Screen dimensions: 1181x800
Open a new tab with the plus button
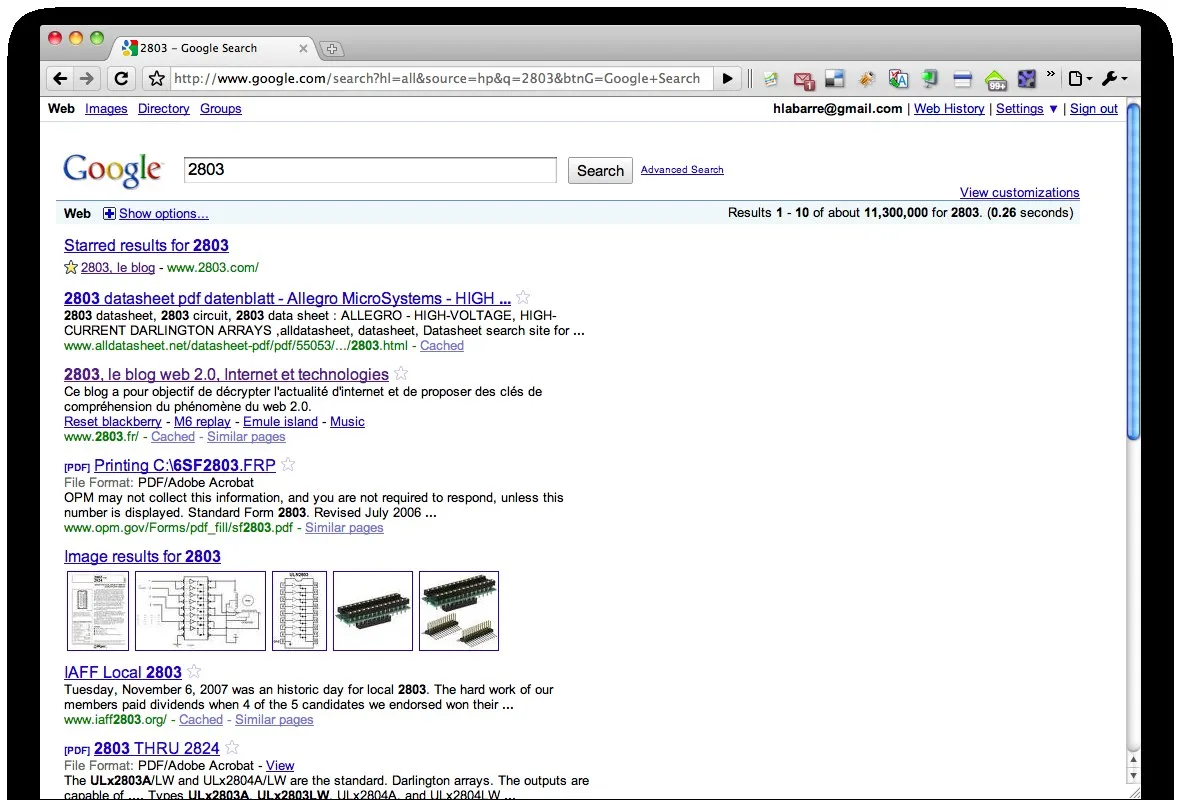pyautogui.click(x=331, y=49)
